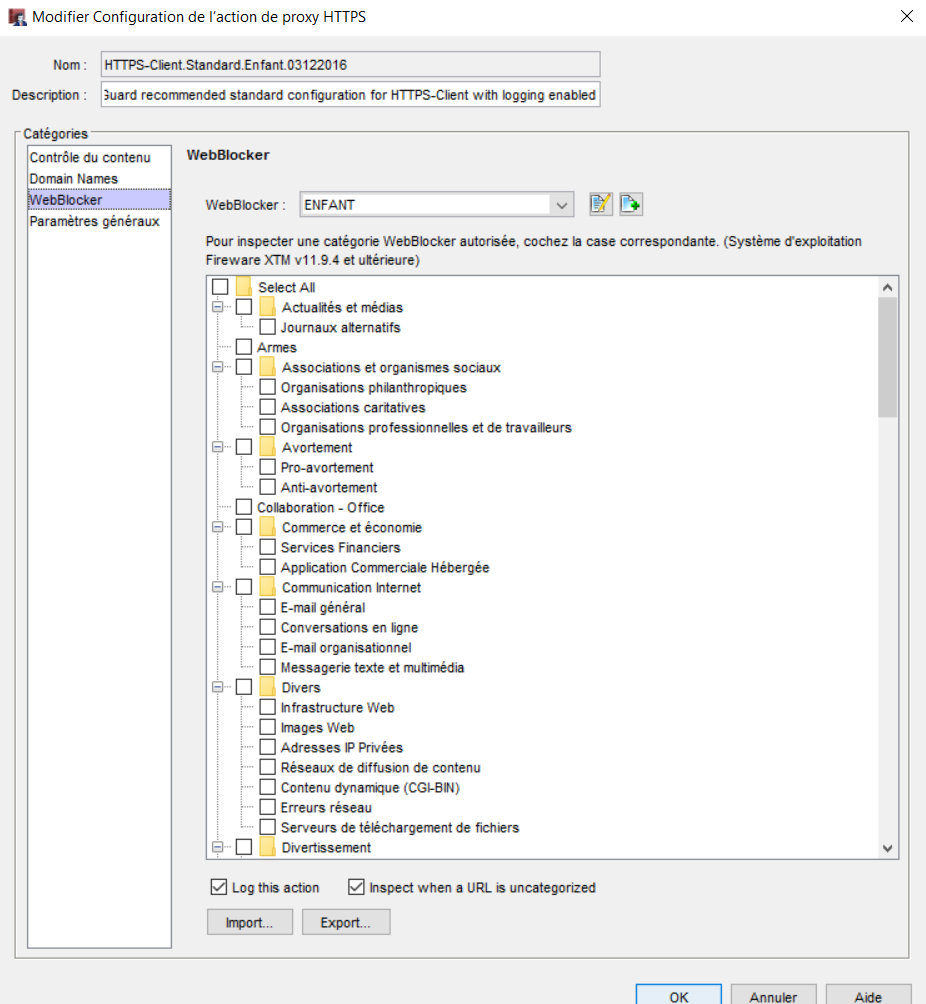Click the Associations et organismes sociaux folder icon

[x=267, y=367]
